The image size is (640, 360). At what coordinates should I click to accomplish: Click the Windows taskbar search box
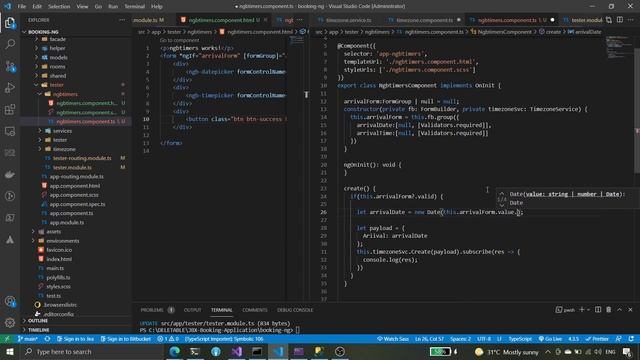coord(92,351)
